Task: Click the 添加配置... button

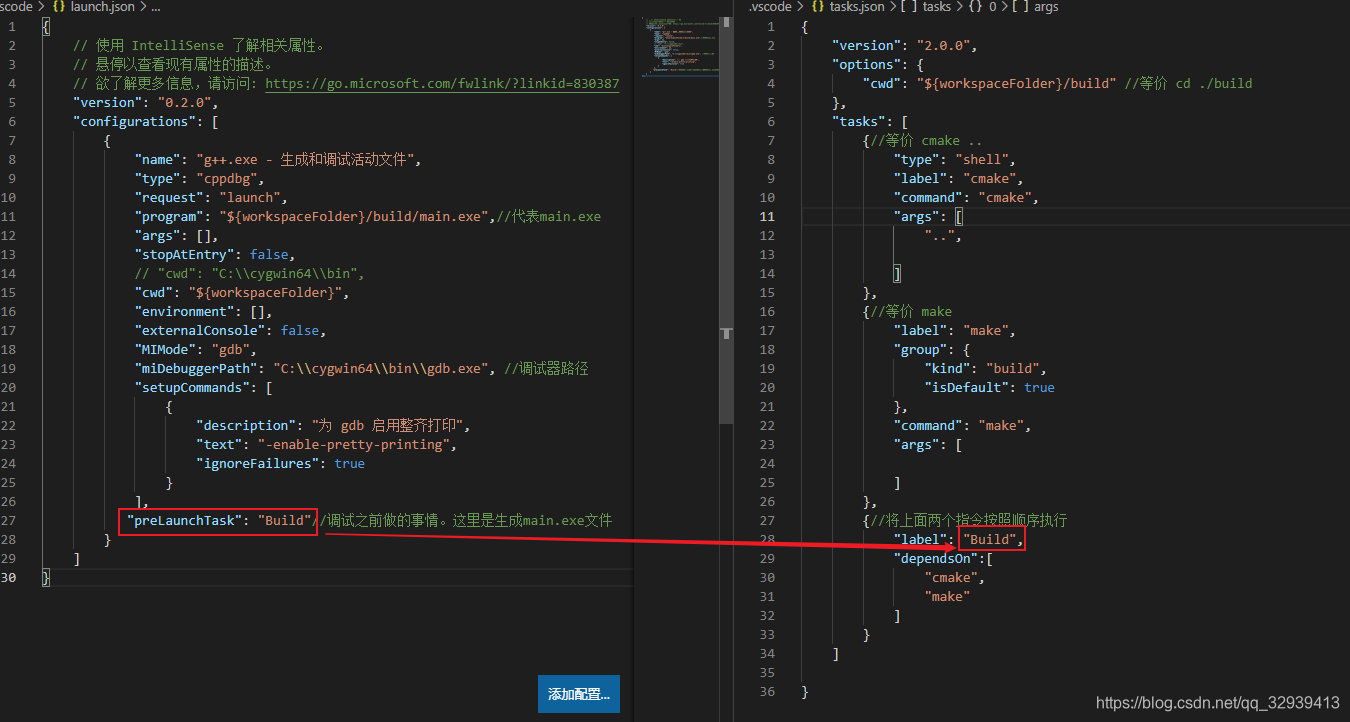Action: coord(579,694)
